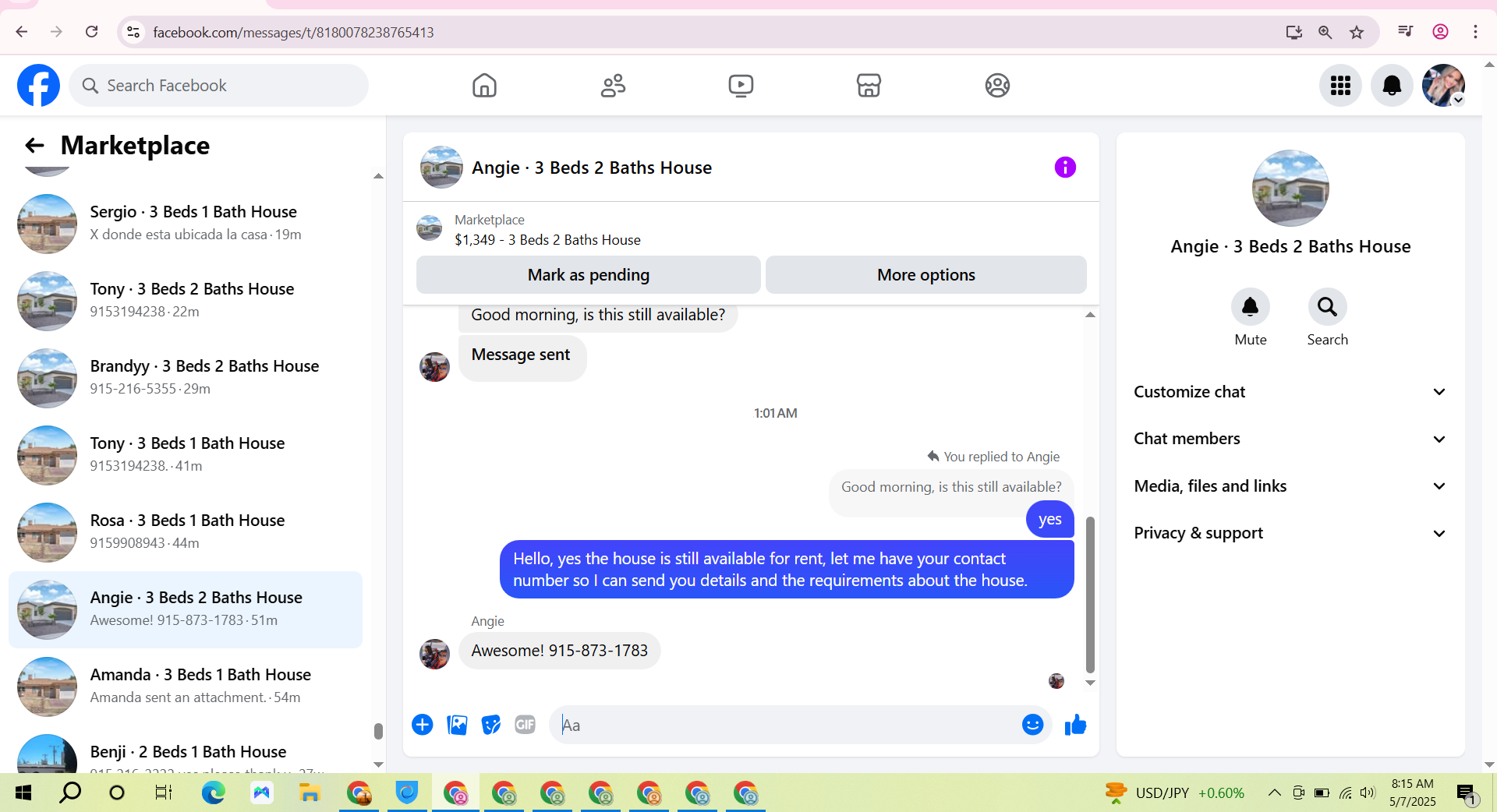Open the Video tab icon
1497x812 pixels.
click(x=741, y=85)
